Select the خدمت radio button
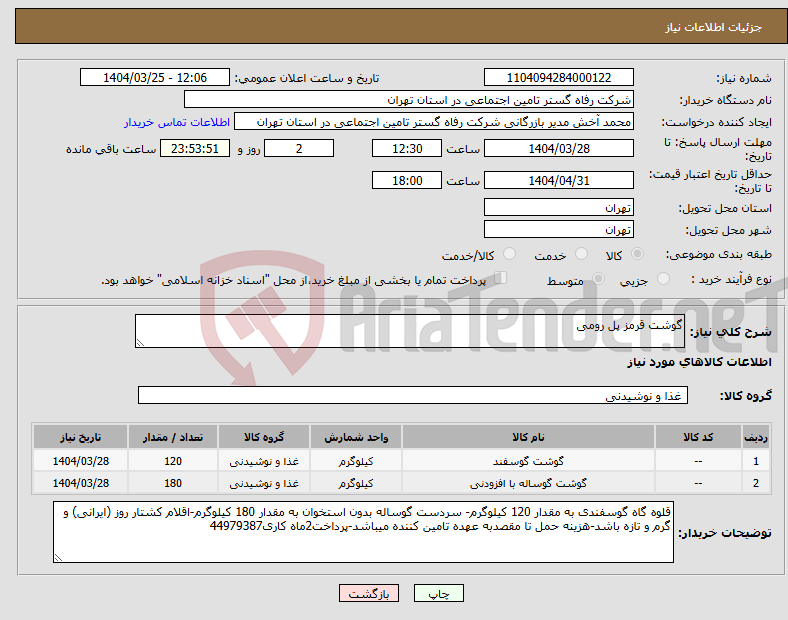 click(581, 254)
